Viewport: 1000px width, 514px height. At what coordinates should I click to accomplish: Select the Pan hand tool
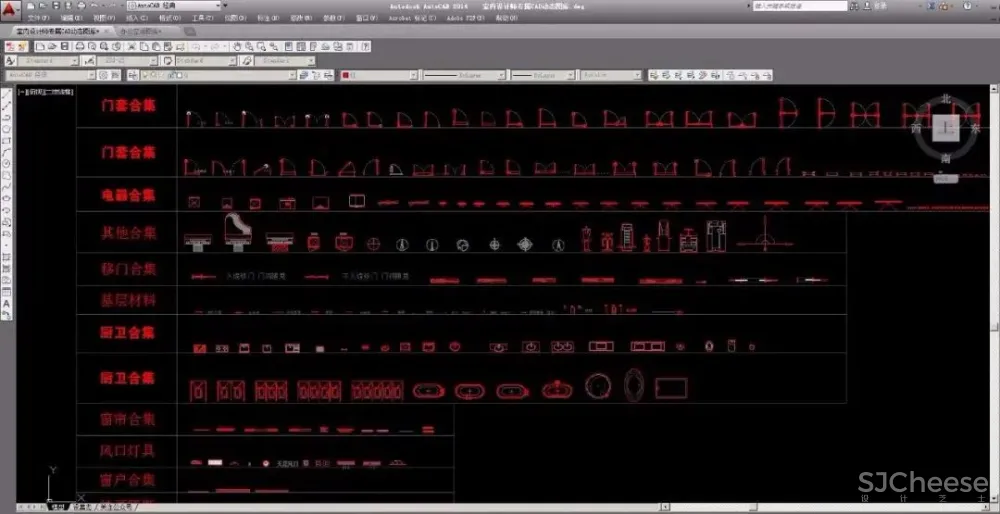(x=237, y=46)
